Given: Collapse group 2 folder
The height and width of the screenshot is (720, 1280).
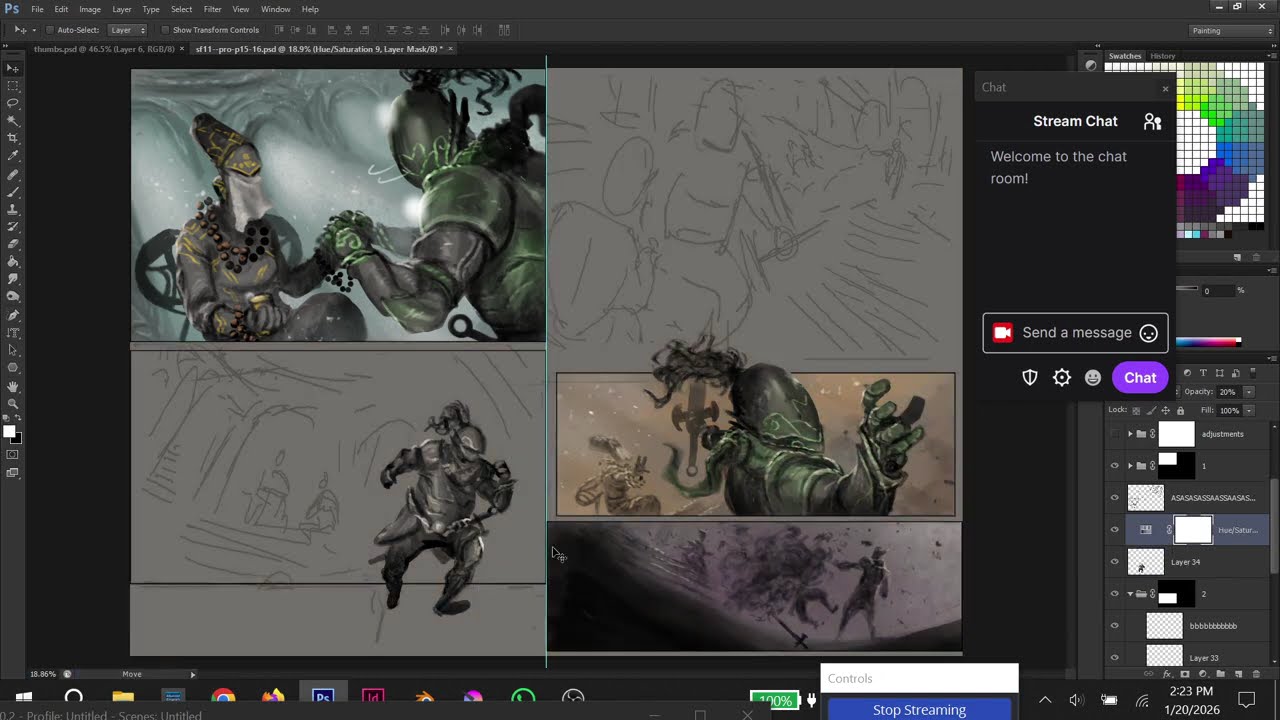Looking at the screenshot, I should point(1130,594).
